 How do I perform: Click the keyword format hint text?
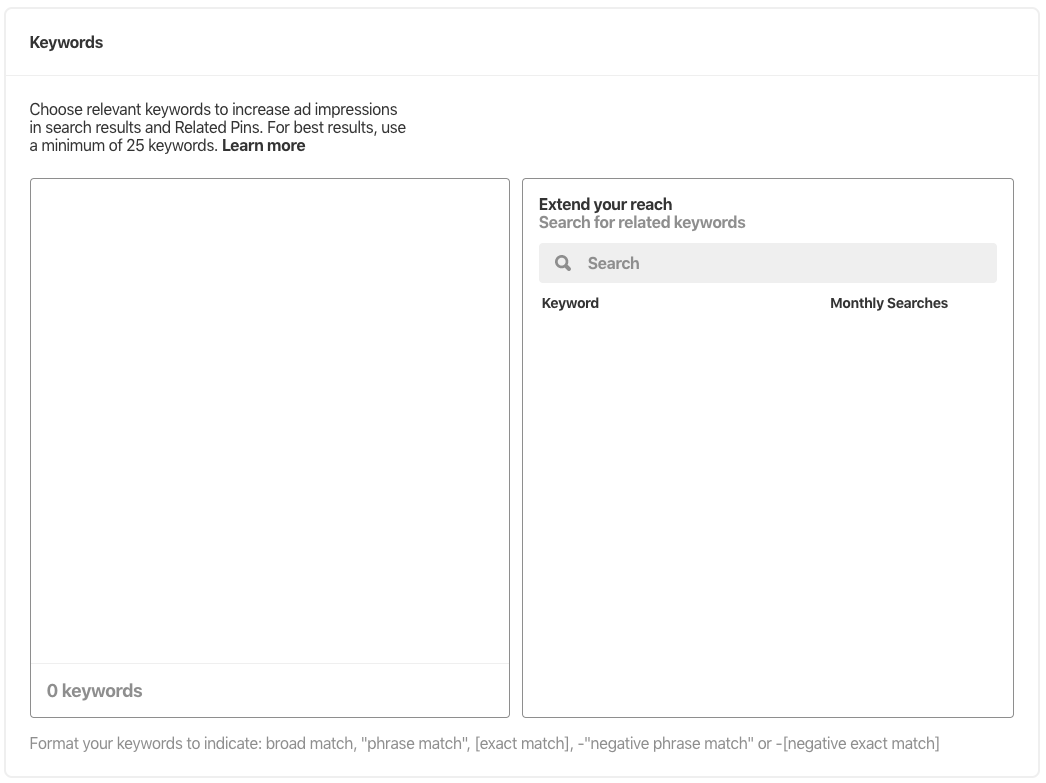(x=484, y=743)
